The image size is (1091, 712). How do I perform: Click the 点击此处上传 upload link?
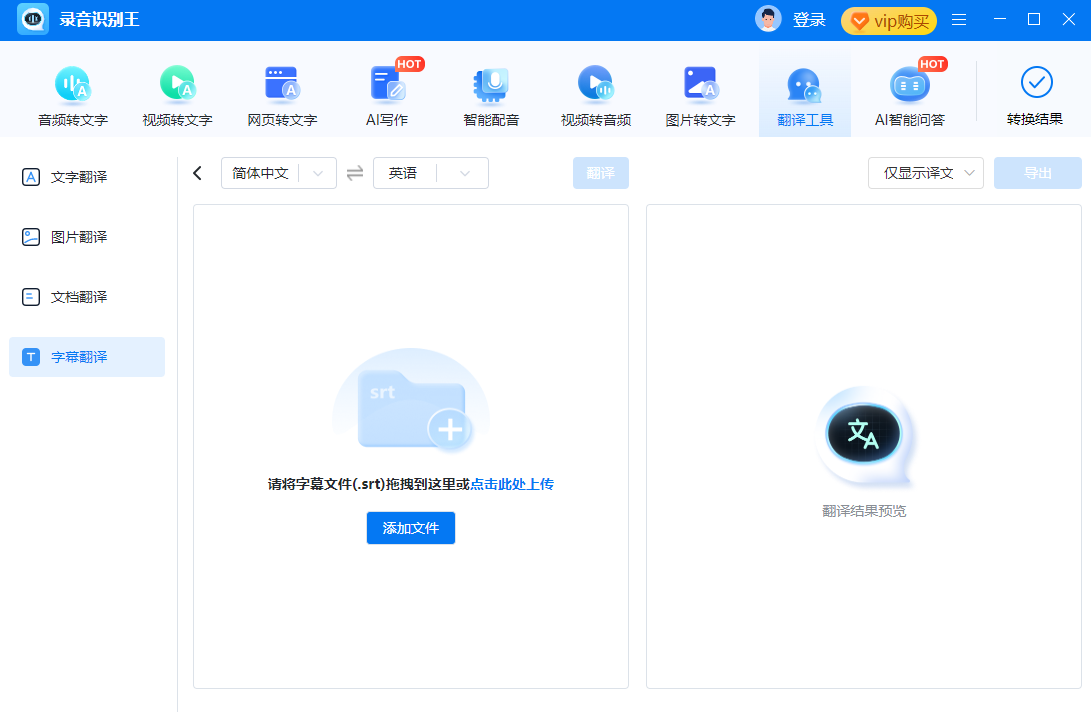pyautogui.click(x=511, y=484)
